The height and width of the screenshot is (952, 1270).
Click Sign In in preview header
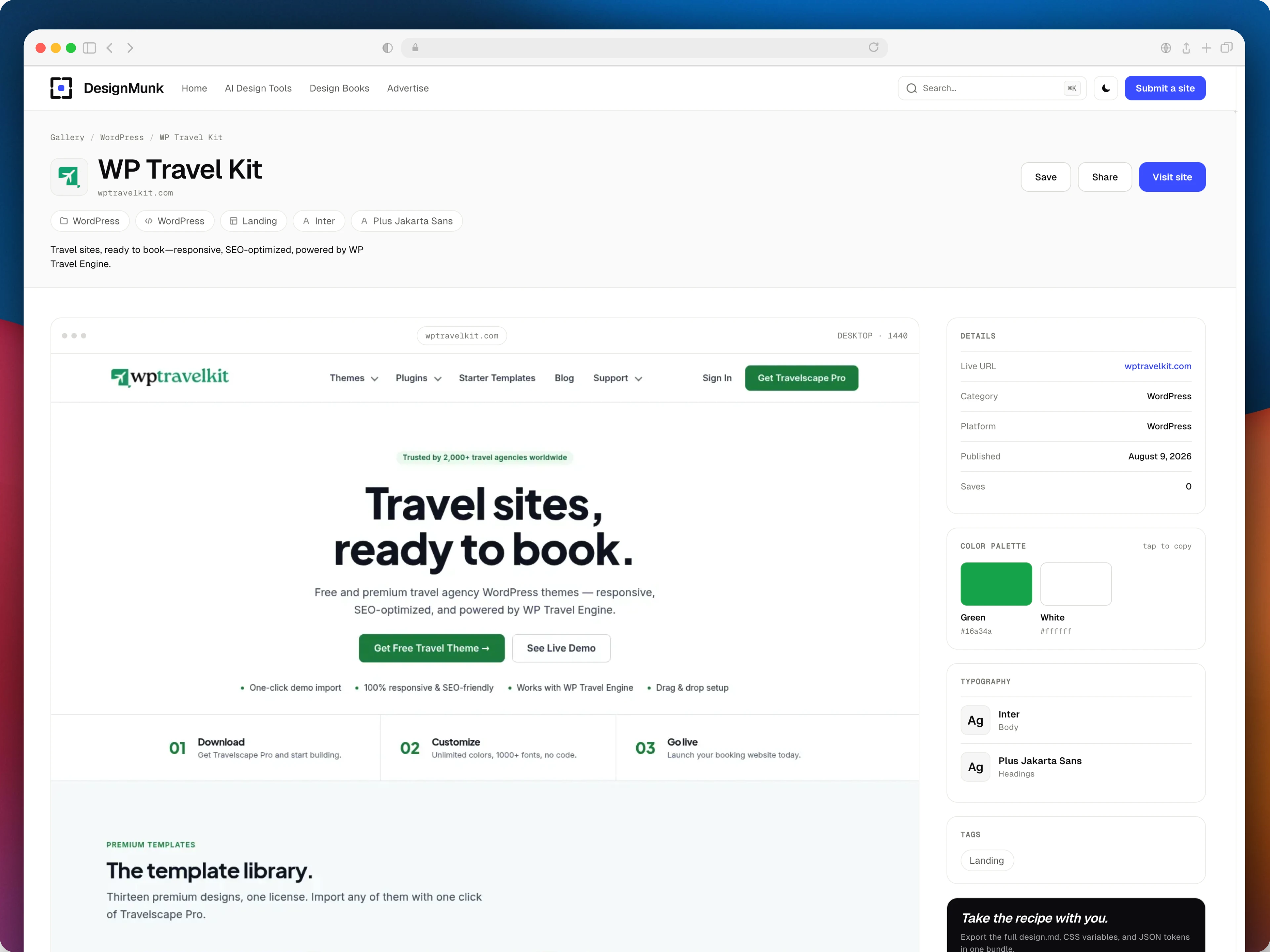pyautogui.click(x=717, y=377)
